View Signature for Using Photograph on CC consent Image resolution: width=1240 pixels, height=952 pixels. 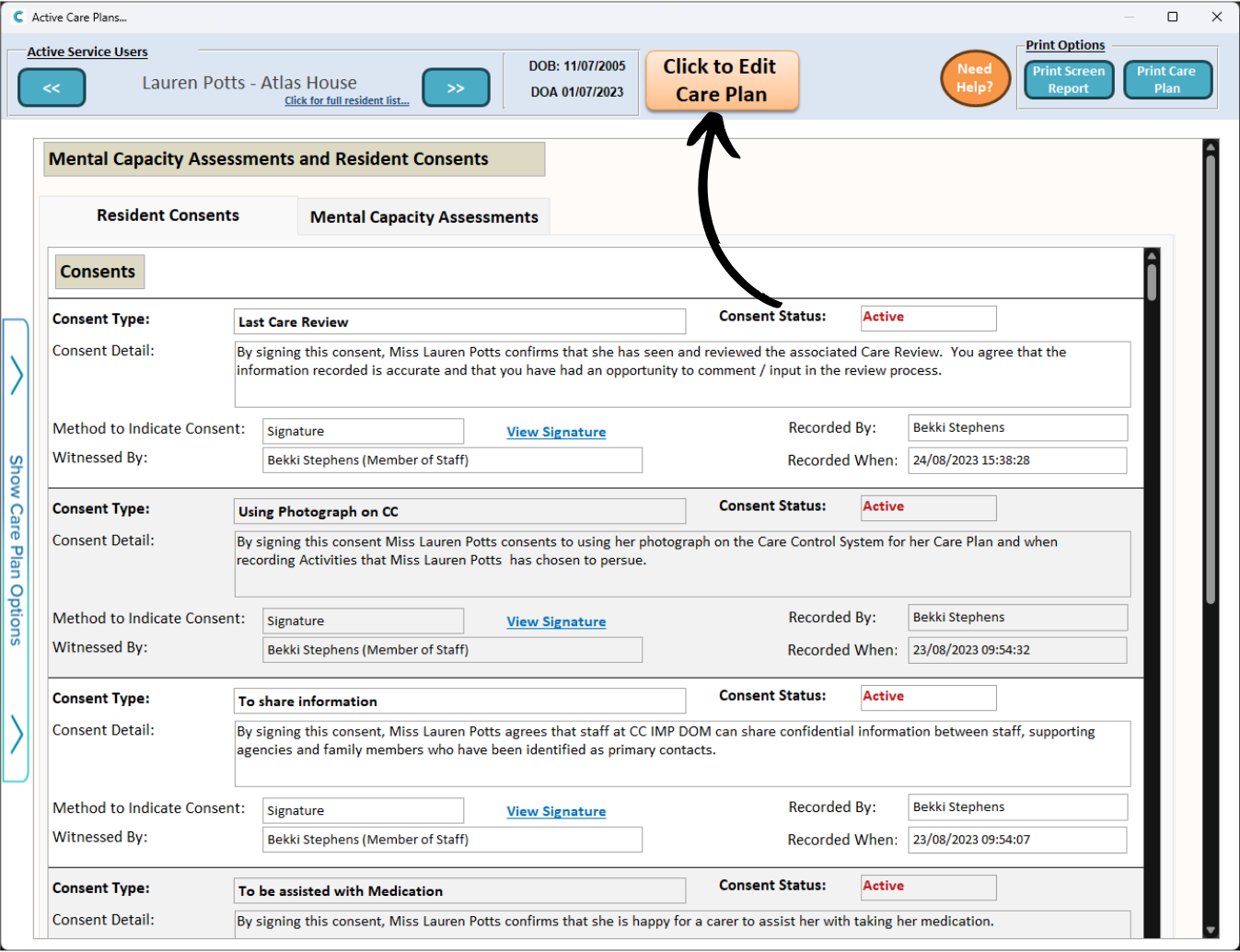pos(556,621)
